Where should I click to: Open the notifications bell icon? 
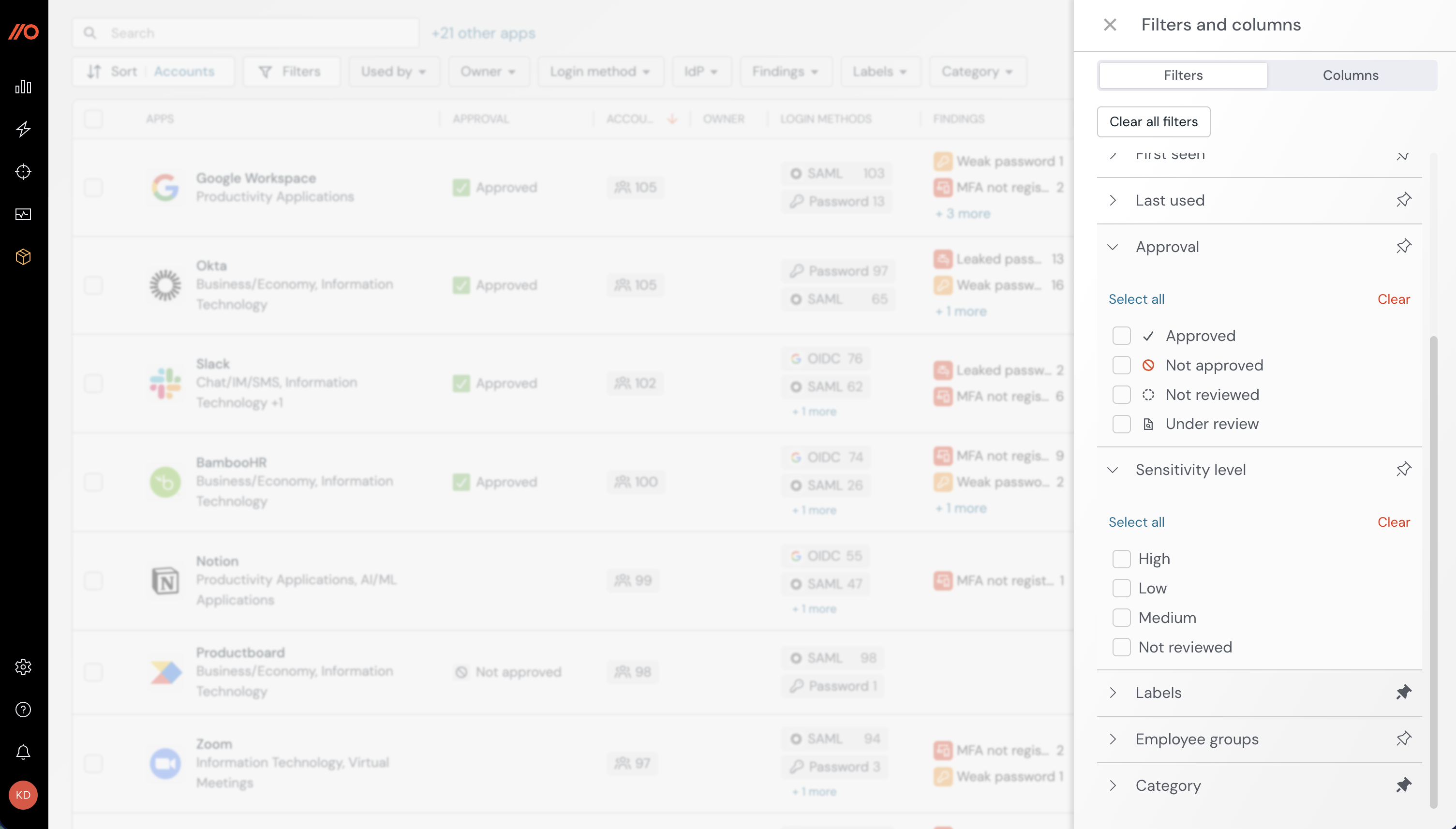click(23, 752)
